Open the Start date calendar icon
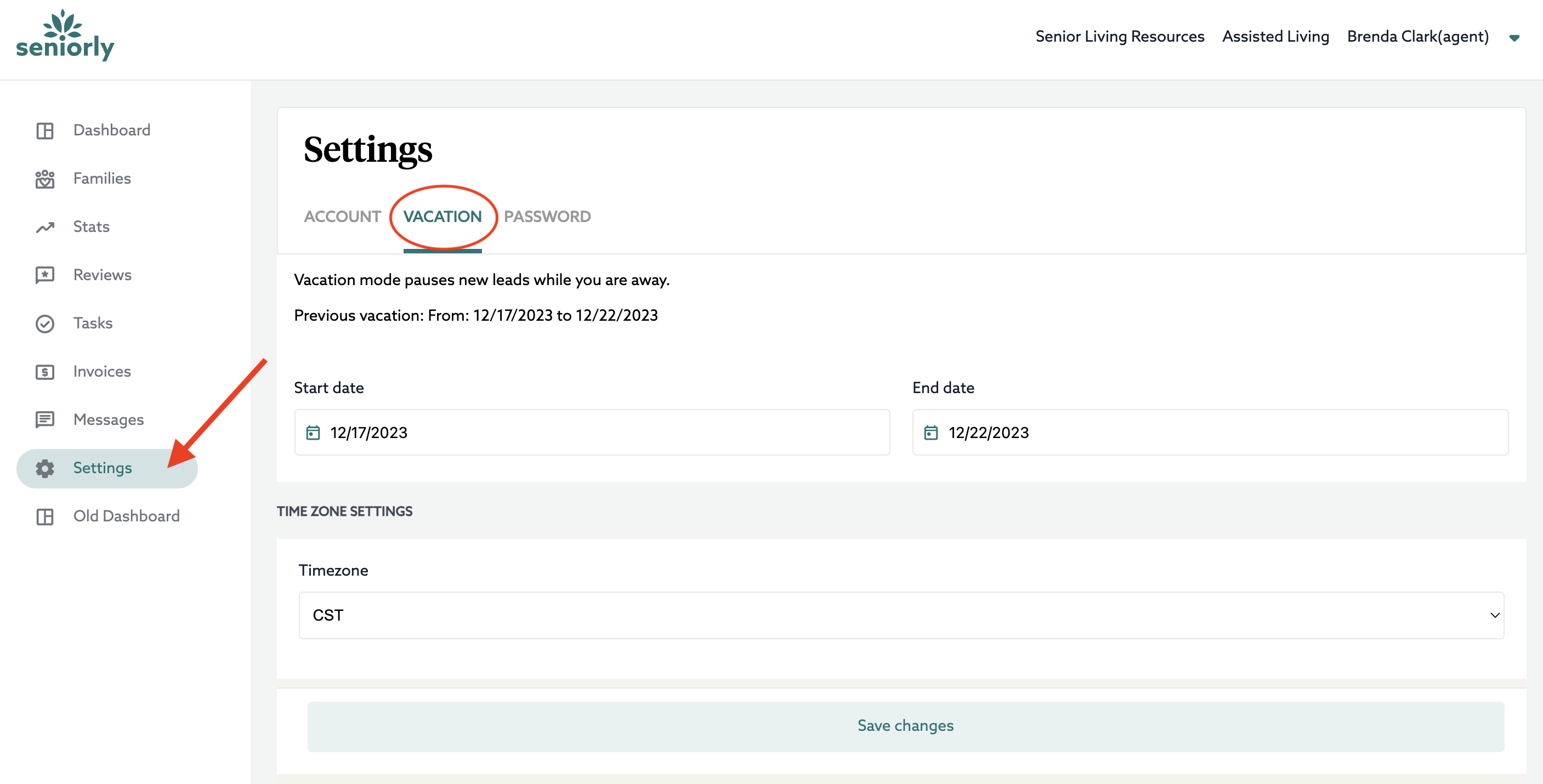This screenshot has width=1543, height=784. pos(313,433)
